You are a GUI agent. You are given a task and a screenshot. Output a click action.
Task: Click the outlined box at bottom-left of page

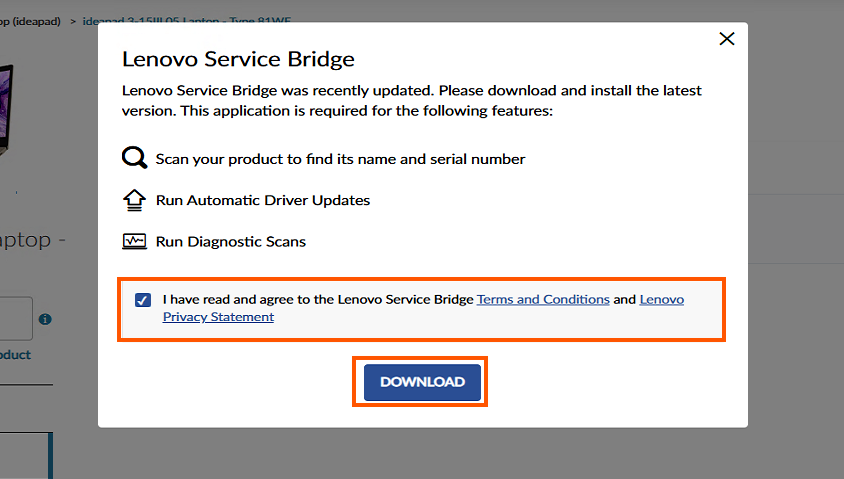[x=26, y=455]
